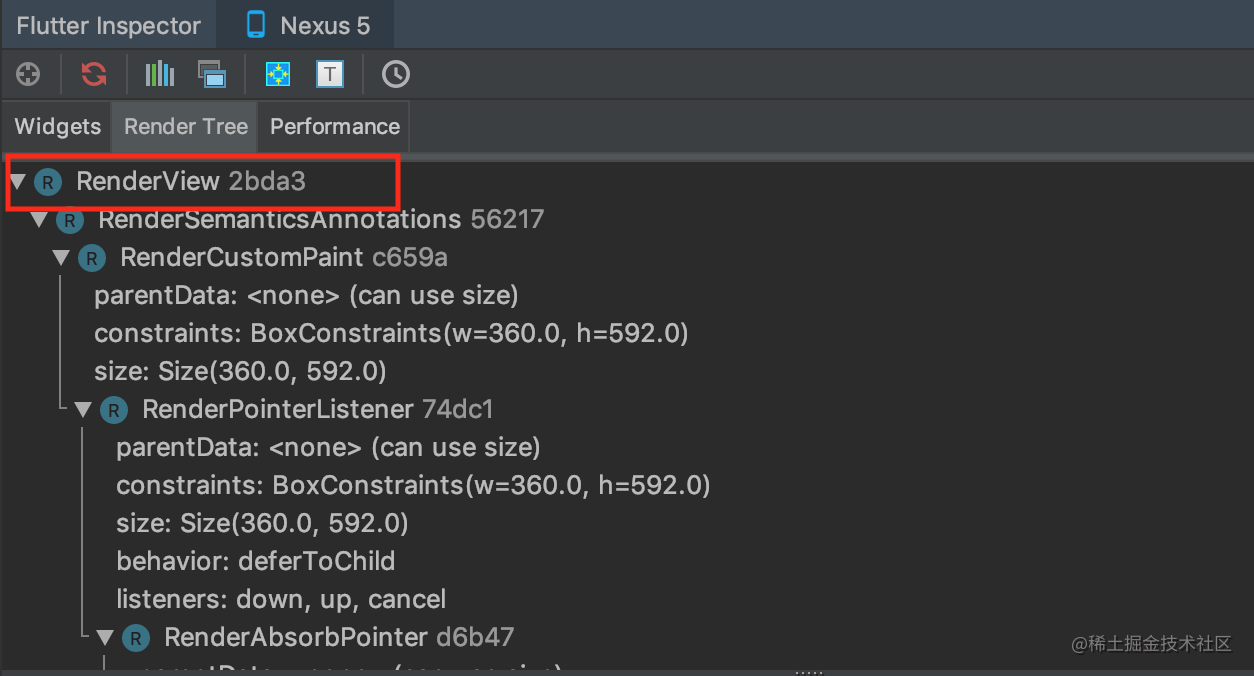Select RenderAbsorbPointer d6b47 row
Screen dimensions: 1254x676
pyautogui.click(x=340, y=637)
